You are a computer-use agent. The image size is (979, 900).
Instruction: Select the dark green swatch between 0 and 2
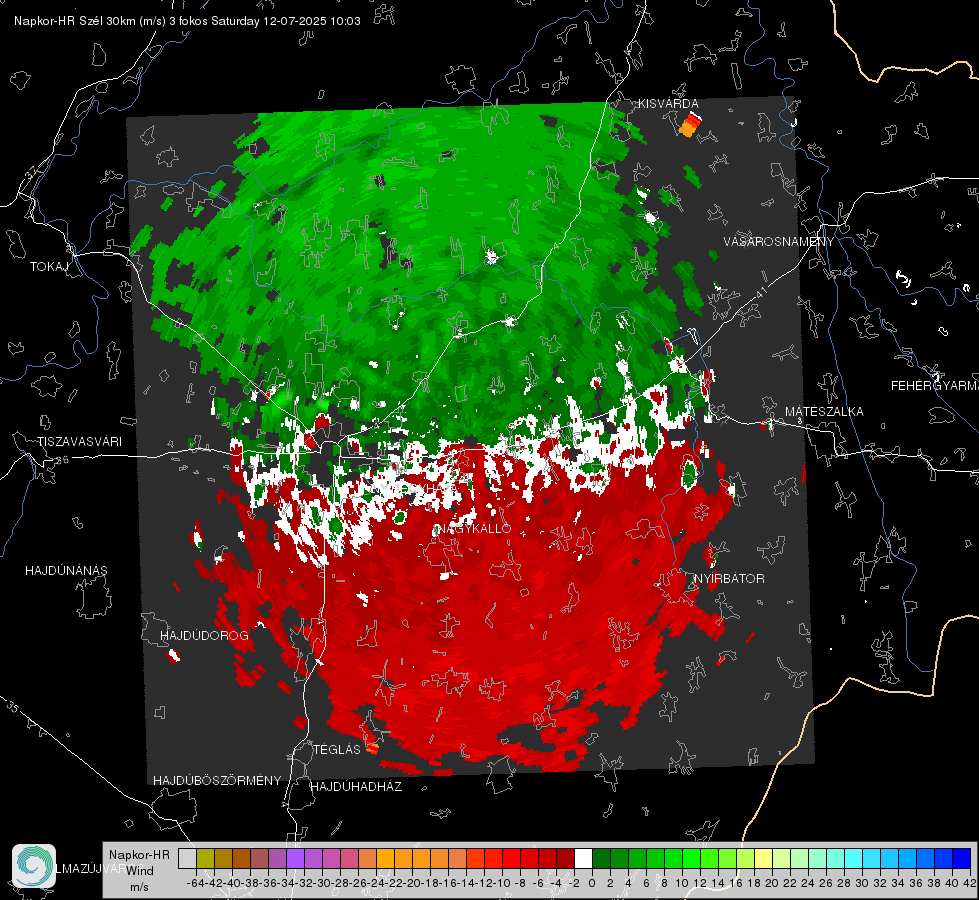coord(601,859)
